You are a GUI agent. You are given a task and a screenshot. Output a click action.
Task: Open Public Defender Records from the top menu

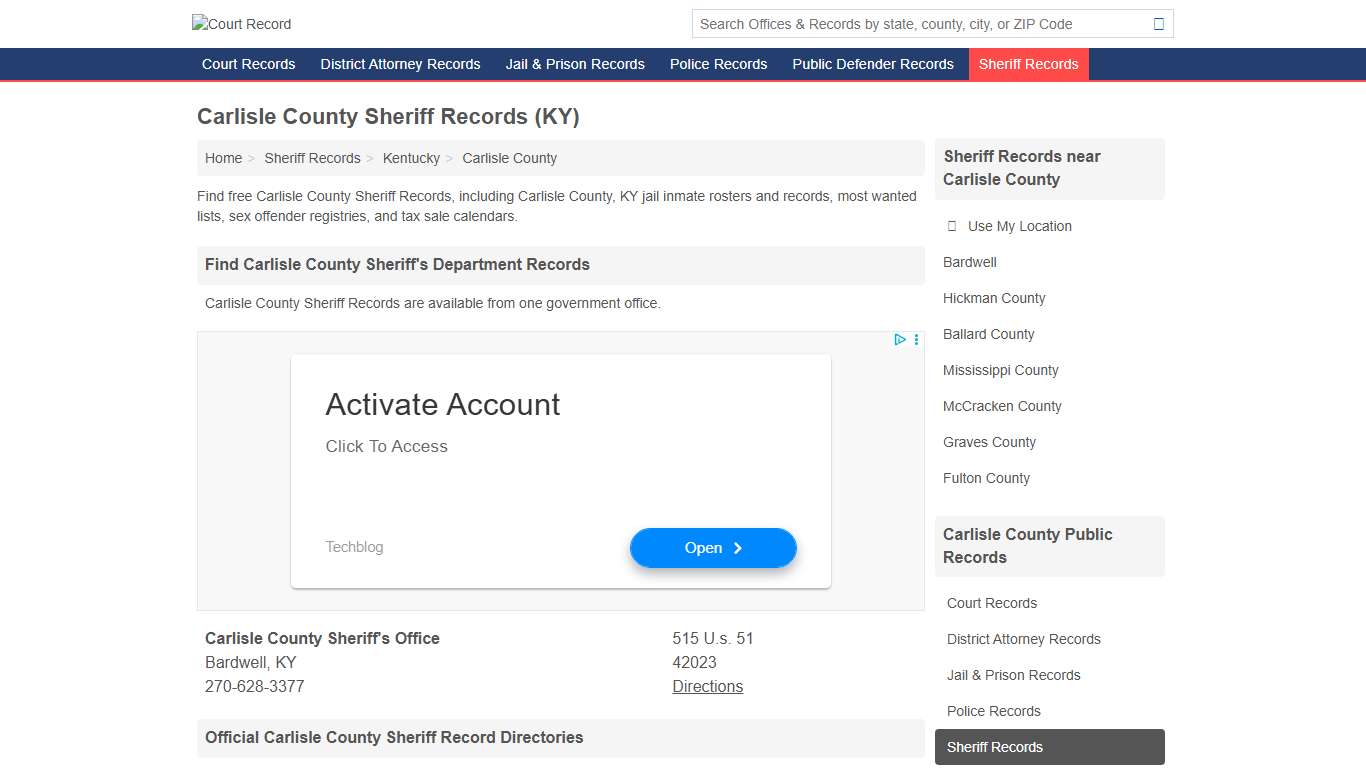click(872, 64)
